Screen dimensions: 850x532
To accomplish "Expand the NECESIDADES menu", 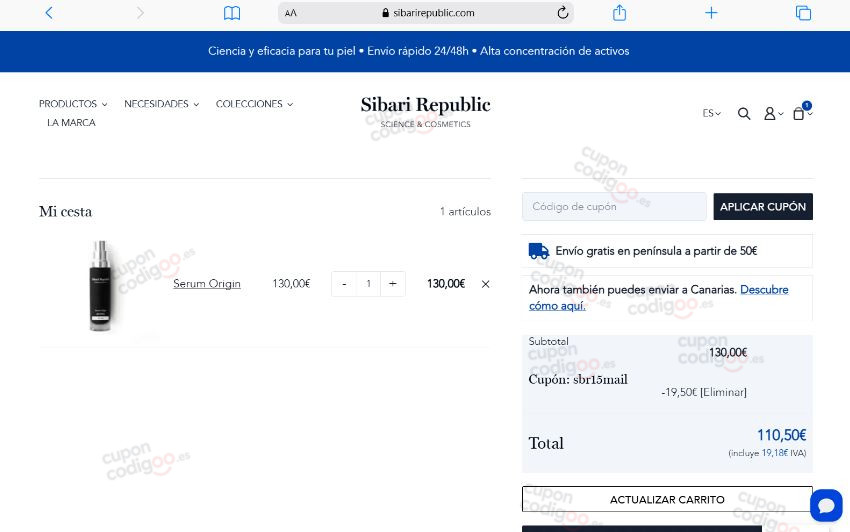I will click(x=162, y=104).
